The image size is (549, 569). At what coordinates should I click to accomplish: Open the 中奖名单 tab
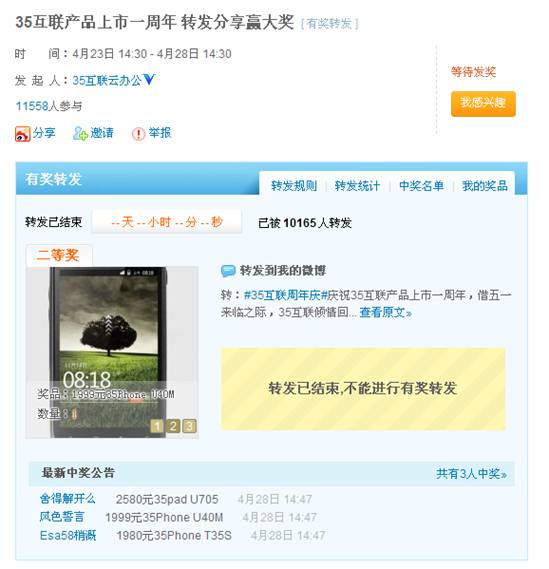click(x=421, y=186)
